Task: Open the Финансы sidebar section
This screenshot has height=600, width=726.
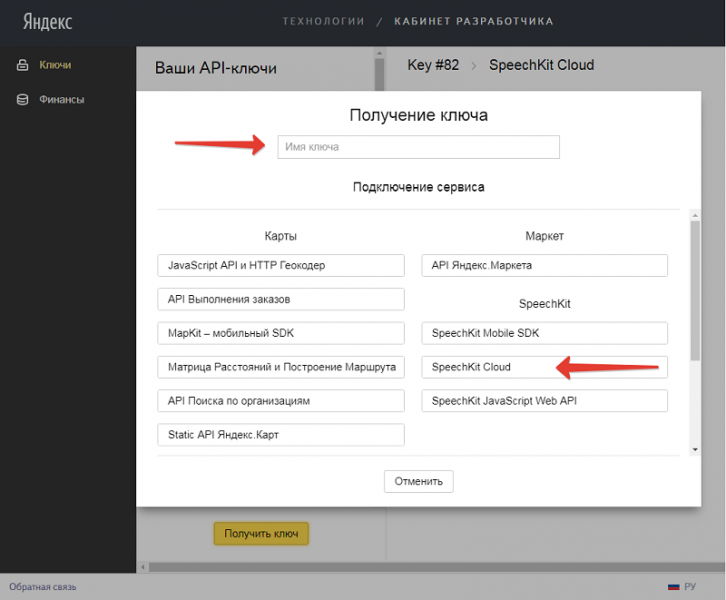Action: [62, 100]
